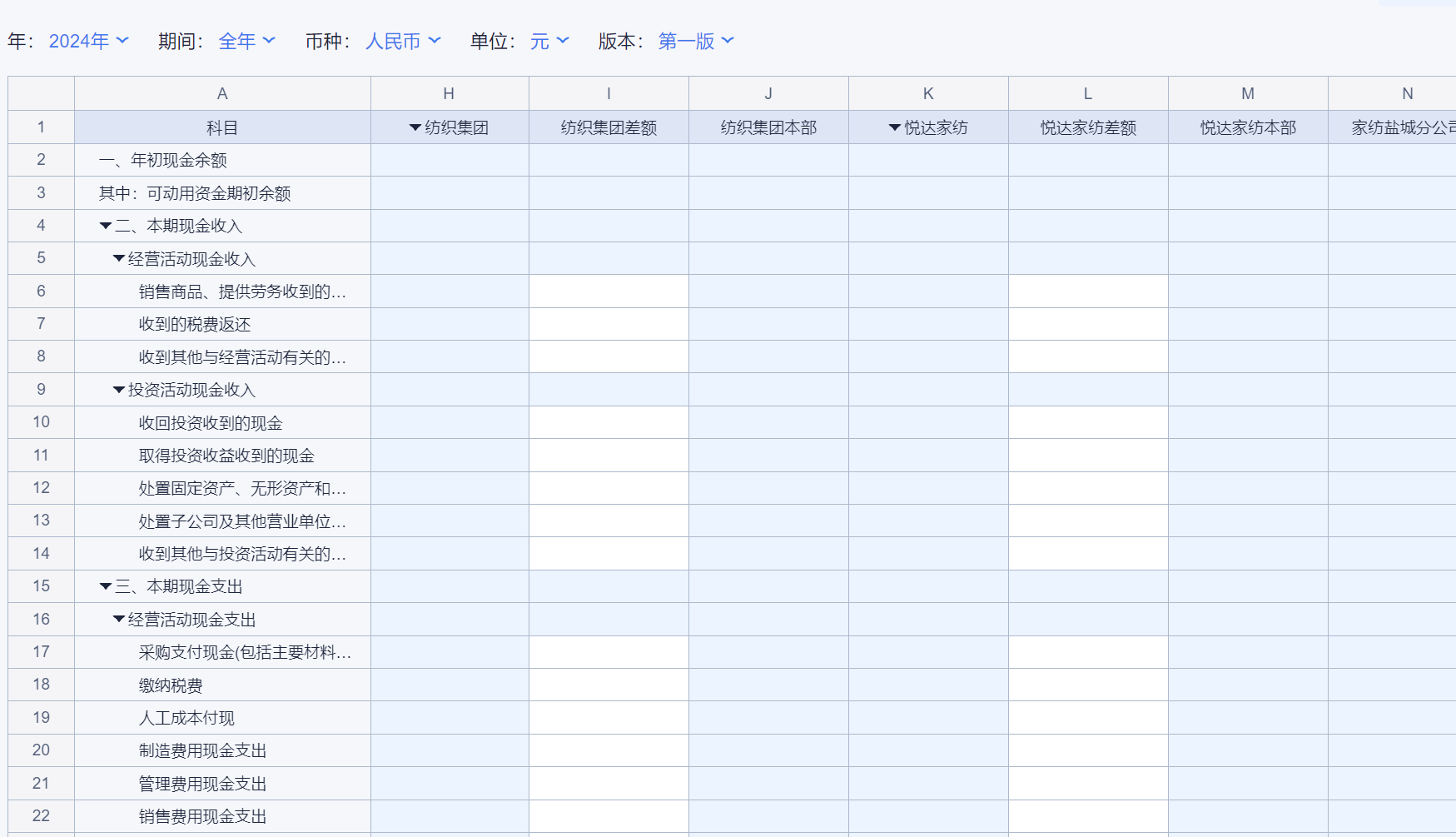The image size is (1456, 837).
Task: Select the 人工成本付现 row label
Action: (186, 718)
